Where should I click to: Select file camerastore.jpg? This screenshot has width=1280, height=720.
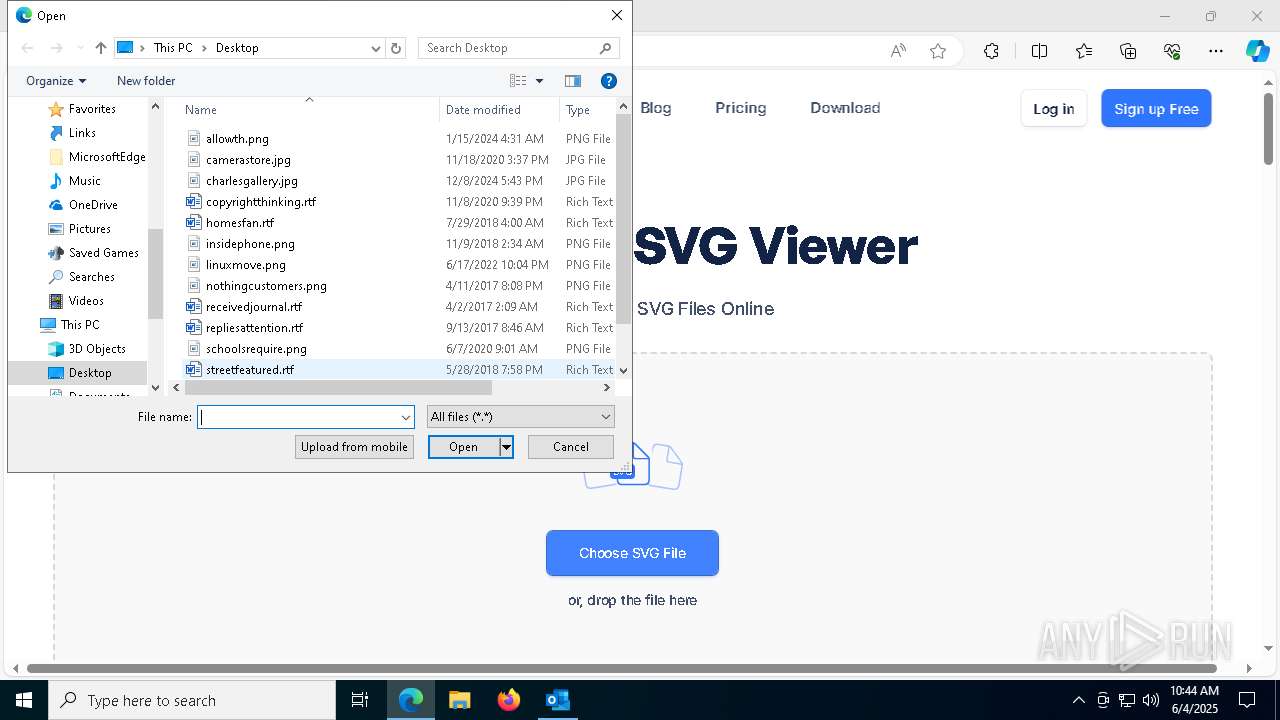pos(248,160)
